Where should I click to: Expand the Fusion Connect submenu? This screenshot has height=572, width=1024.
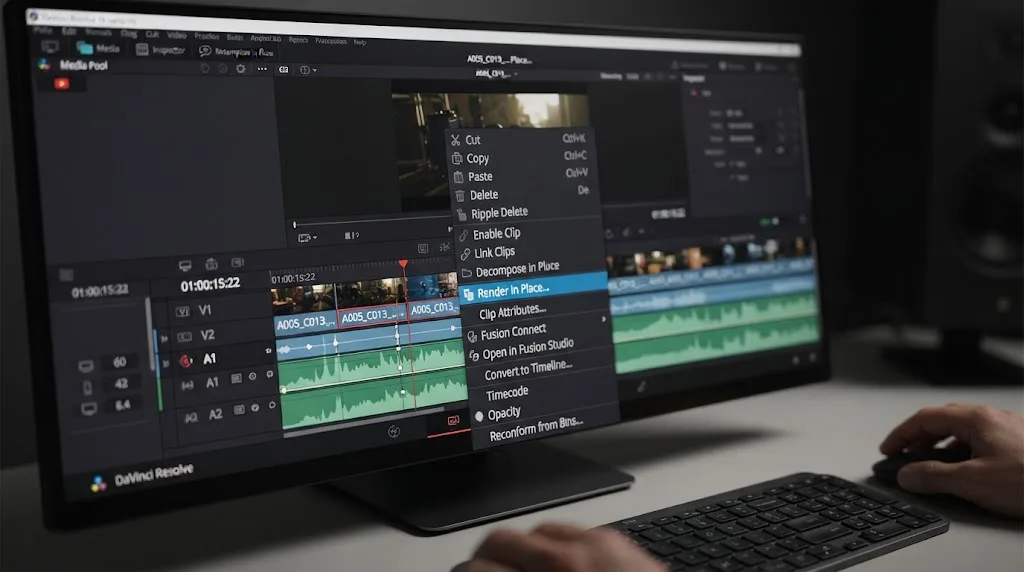(x=537, y=332)
